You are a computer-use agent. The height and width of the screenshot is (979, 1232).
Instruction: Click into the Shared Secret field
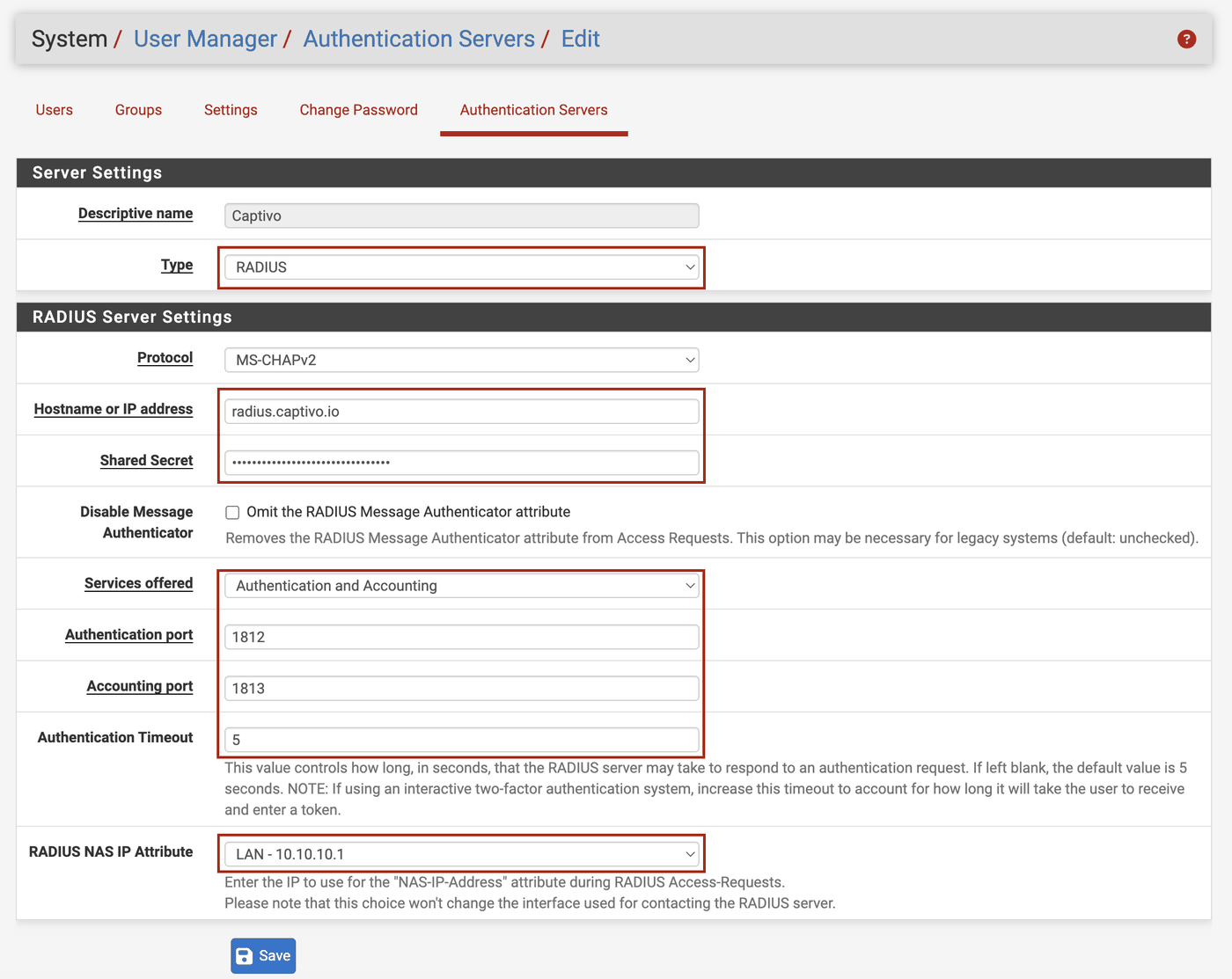[x=462, y=463]
